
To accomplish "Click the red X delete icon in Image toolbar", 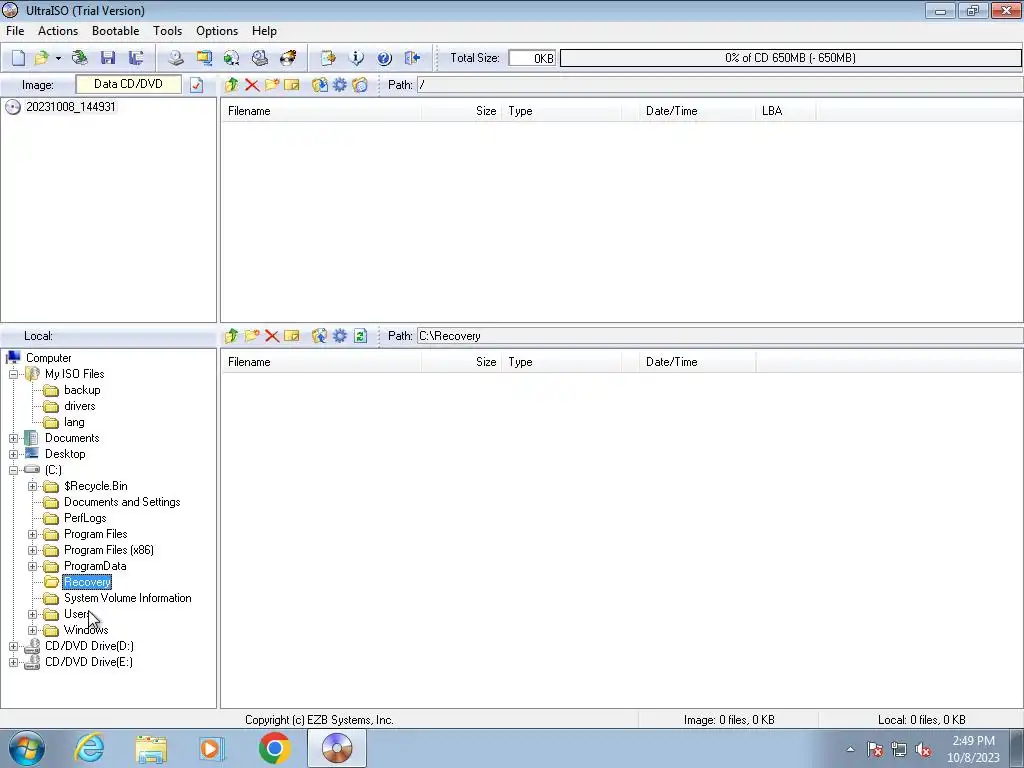I will pos(252,85).
